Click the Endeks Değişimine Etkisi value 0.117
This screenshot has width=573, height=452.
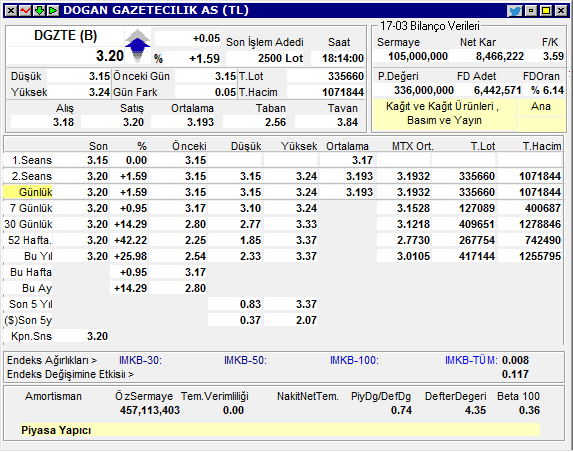click(x=515, y=375)
